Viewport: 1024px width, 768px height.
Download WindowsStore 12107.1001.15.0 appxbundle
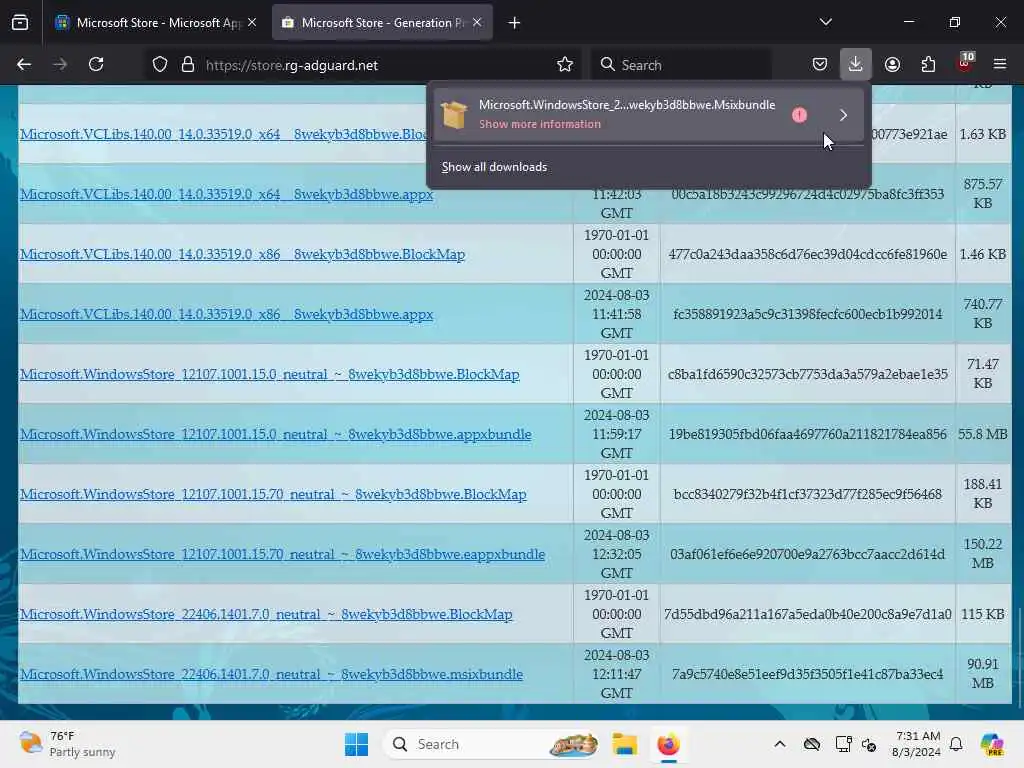pos(276,435)
